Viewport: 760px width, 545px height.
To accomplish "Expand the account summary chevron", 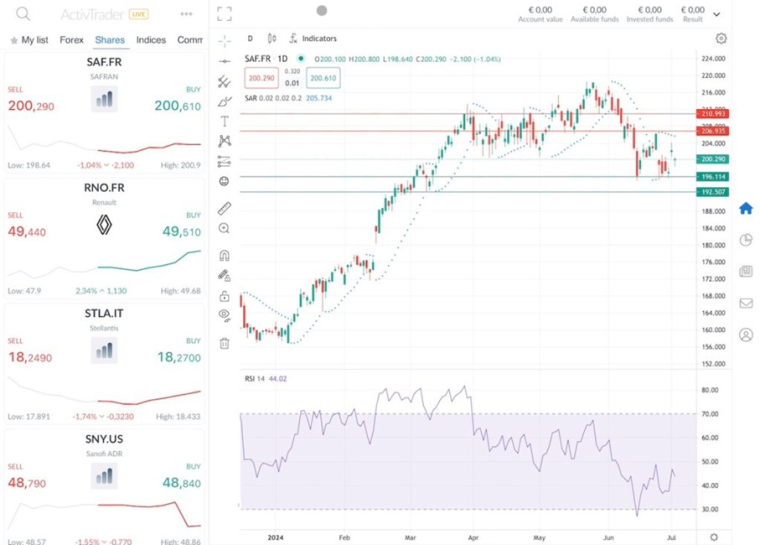I will coord(717,14).
